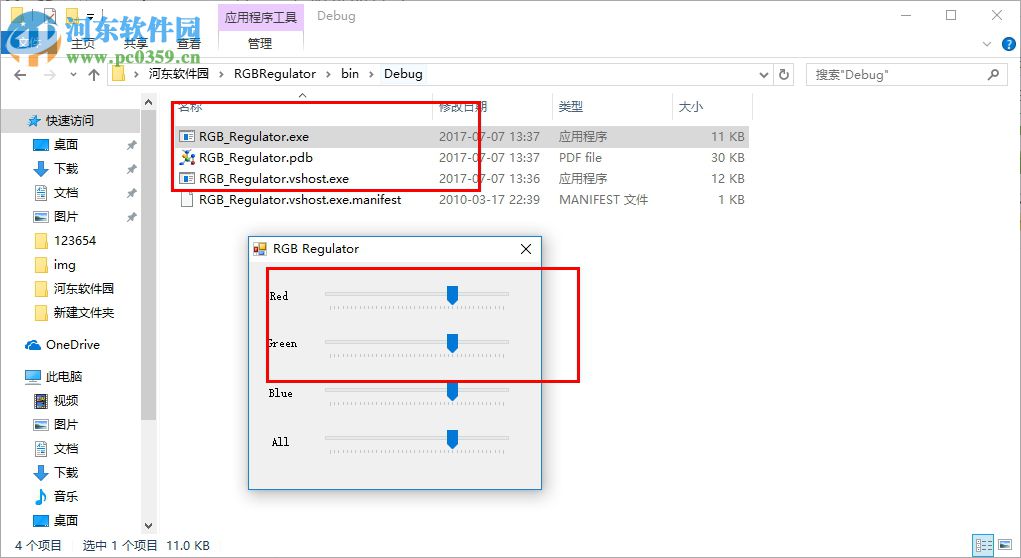1021x558 pixels.
Task: Select RGB_Regulator.exe file icon
Action: (x=187, y=137)
